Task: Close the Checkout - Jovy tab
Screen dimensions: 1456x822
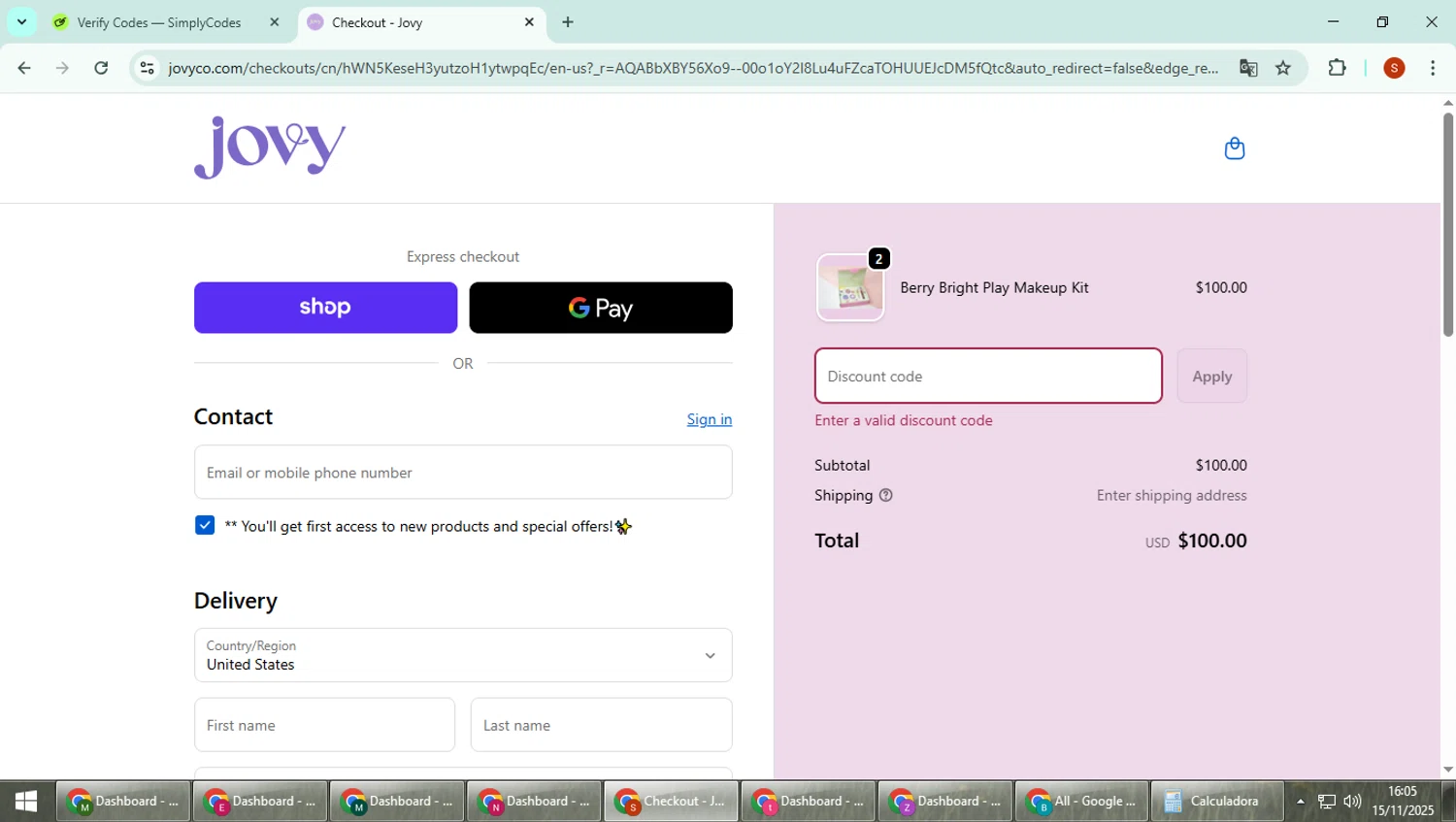Action: coord(529,22)
